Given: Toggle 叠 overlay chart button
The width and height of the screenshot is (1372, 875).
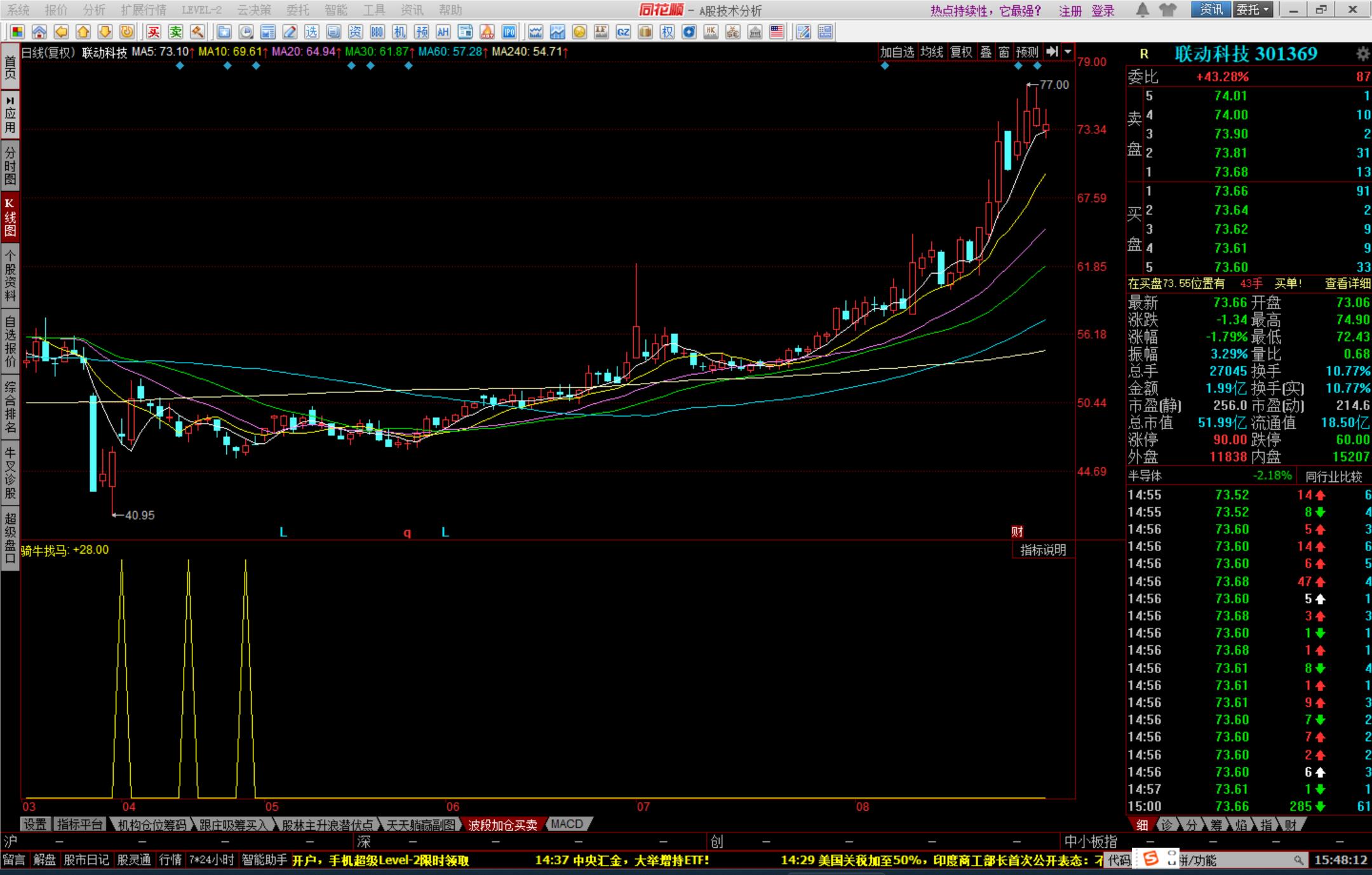Looking at the screenshot, I should point(986,52).
